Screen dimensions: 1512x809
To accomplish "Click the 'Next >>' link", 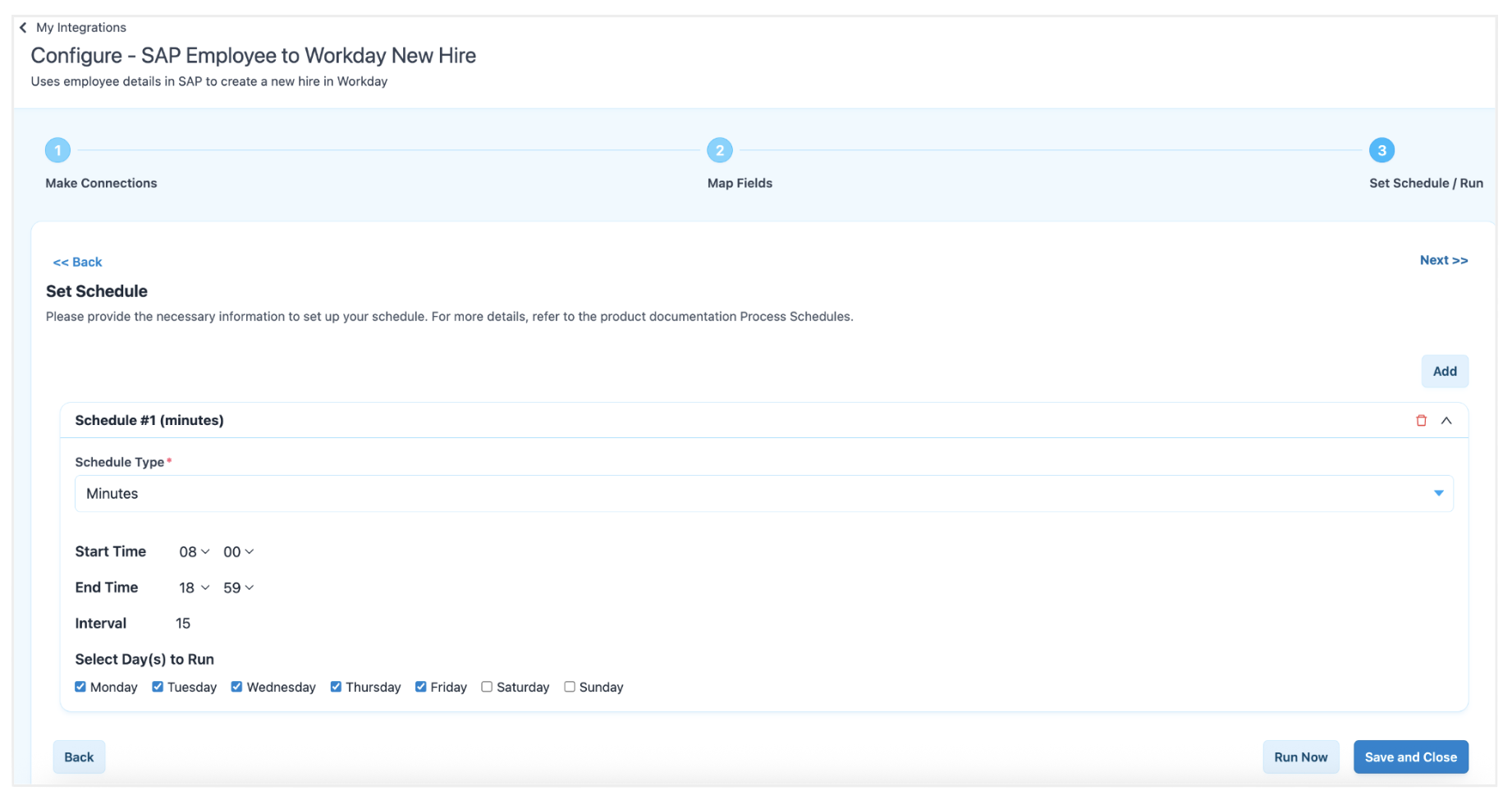I will [1443, 260].
